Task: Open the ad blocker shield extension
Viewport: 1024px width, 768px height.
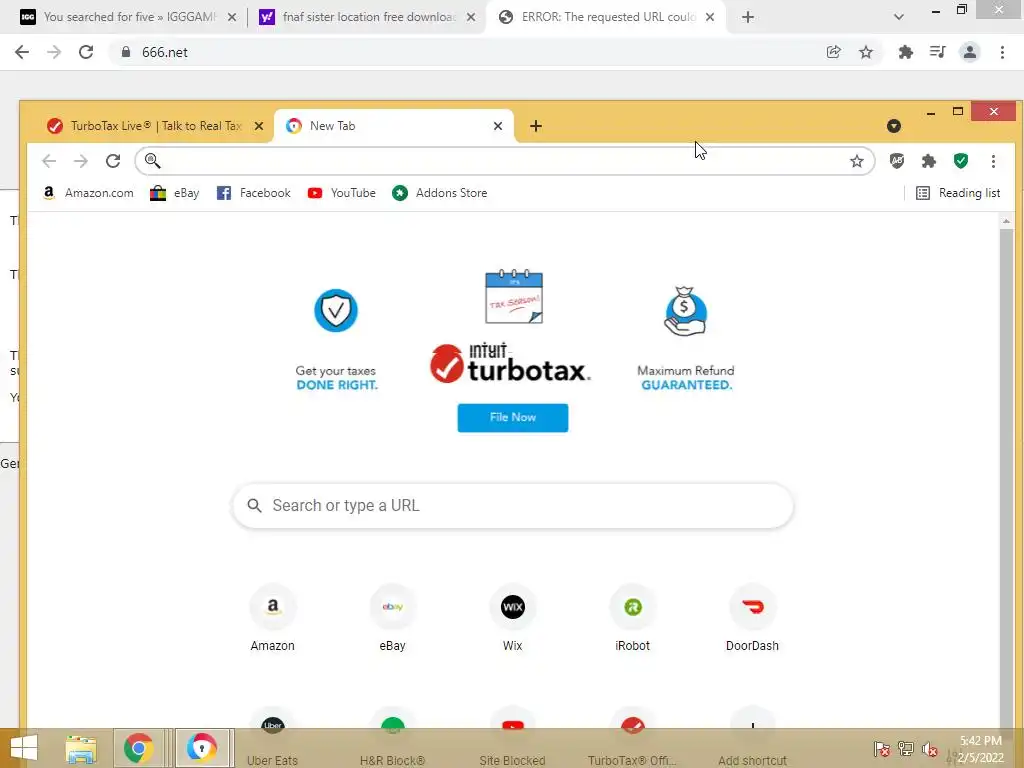Action: pos(897,161)
